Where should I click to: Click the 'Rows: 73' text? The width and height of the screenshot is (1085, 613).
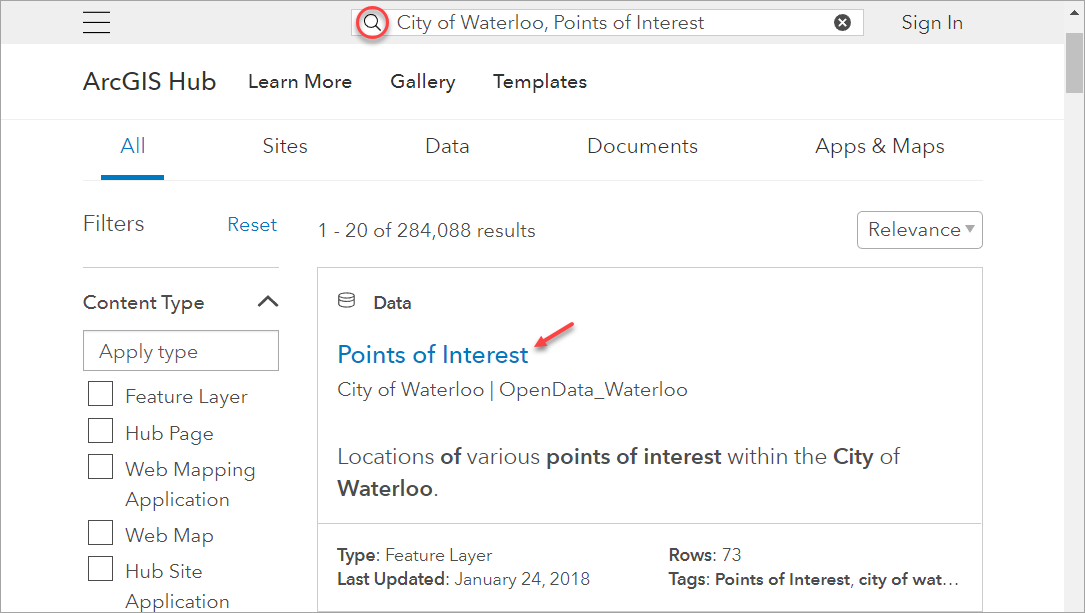coord(704,555)
